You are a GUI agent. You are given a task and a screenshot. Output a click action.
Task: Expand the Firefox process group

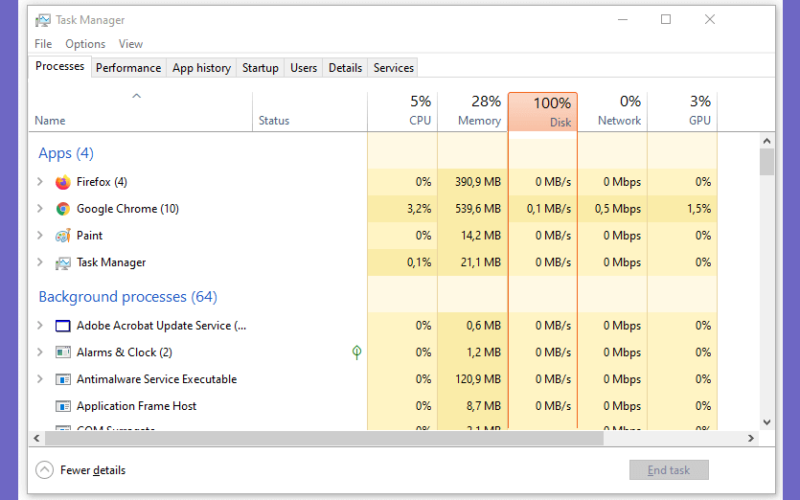[x=40, y=182]
